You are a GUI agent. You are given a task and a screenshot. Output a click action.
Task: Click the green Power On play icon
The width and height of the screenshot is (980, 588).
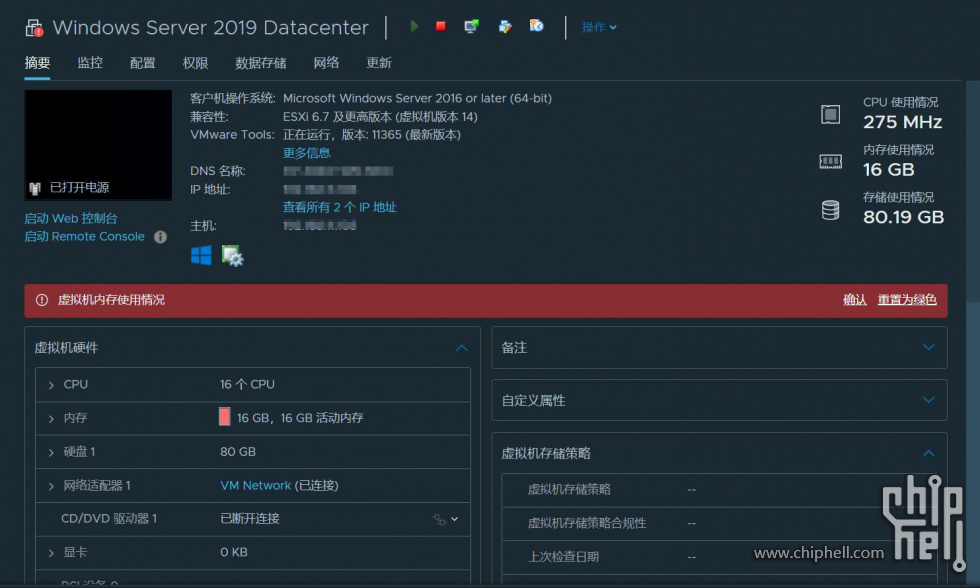(414, 26)
